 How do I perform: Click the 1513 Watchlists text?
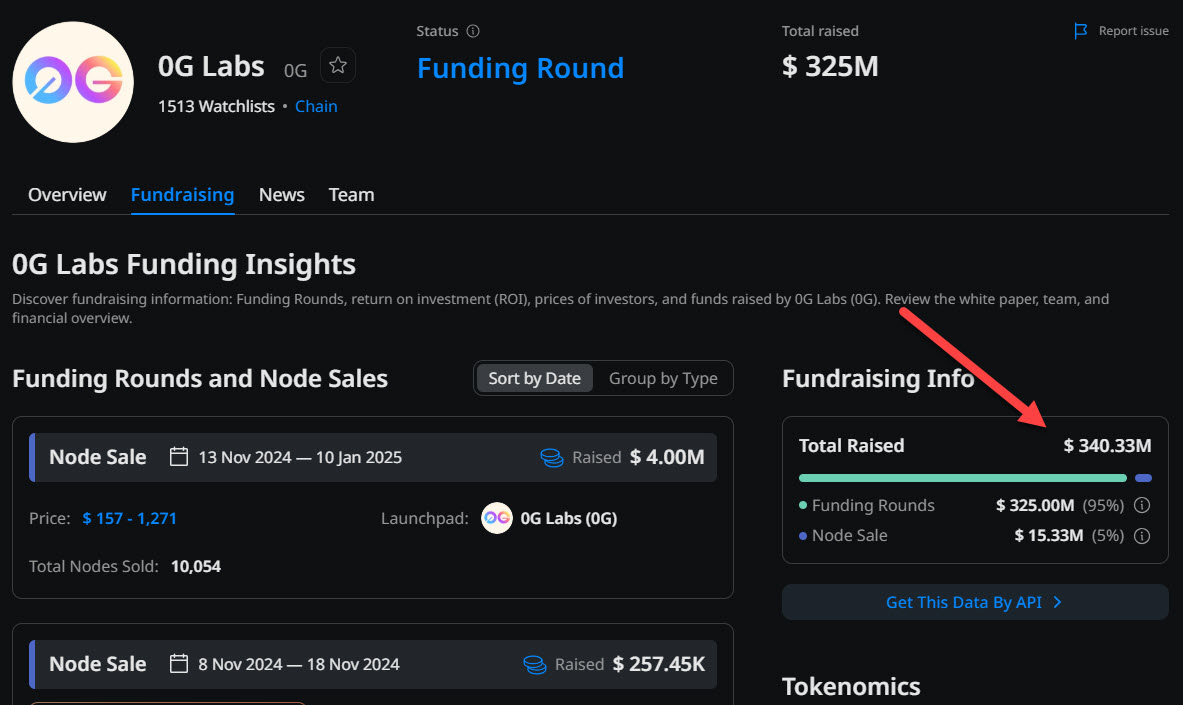(x=217, y=106)
